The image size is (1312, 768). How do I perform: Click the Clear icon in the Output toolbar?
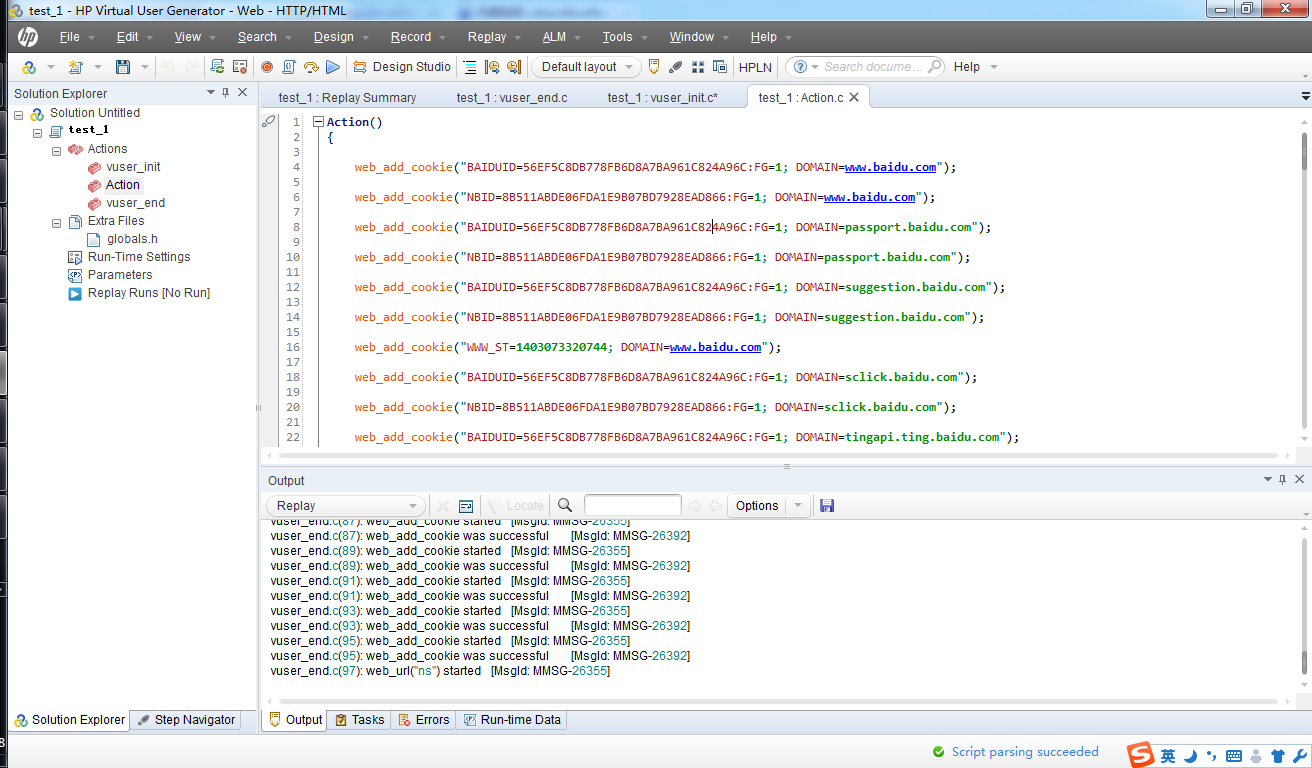click(x=444, y=506)
